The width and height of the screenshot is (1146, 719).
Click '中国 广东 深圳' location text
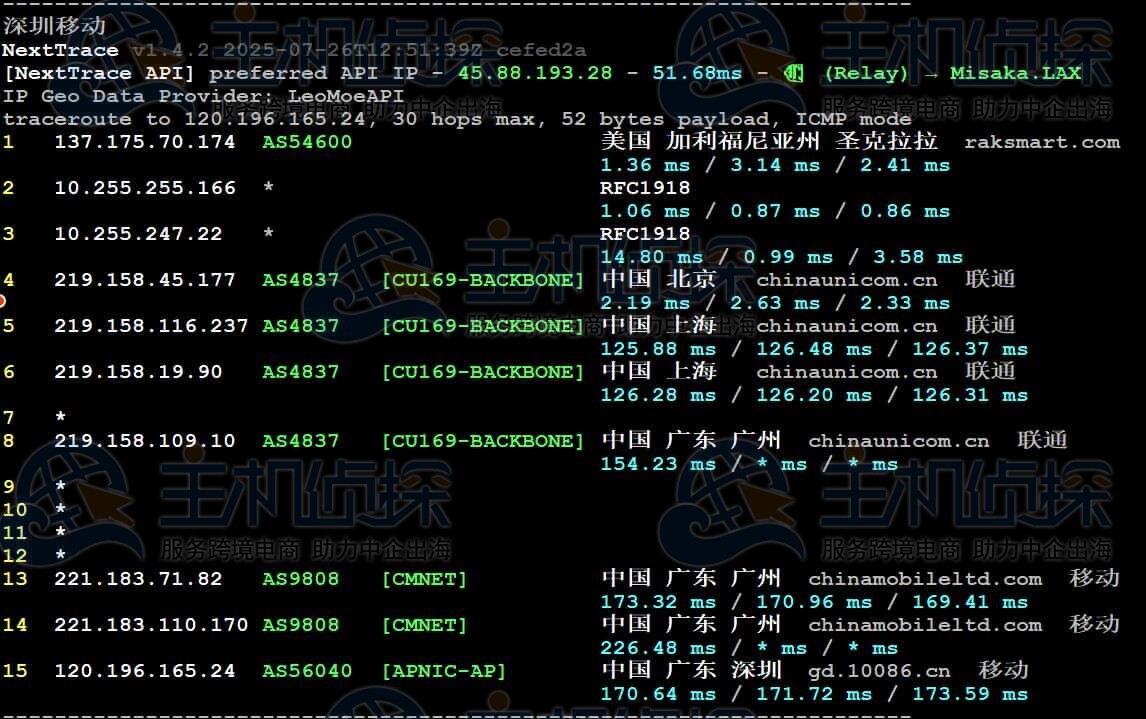click(691, 670)
